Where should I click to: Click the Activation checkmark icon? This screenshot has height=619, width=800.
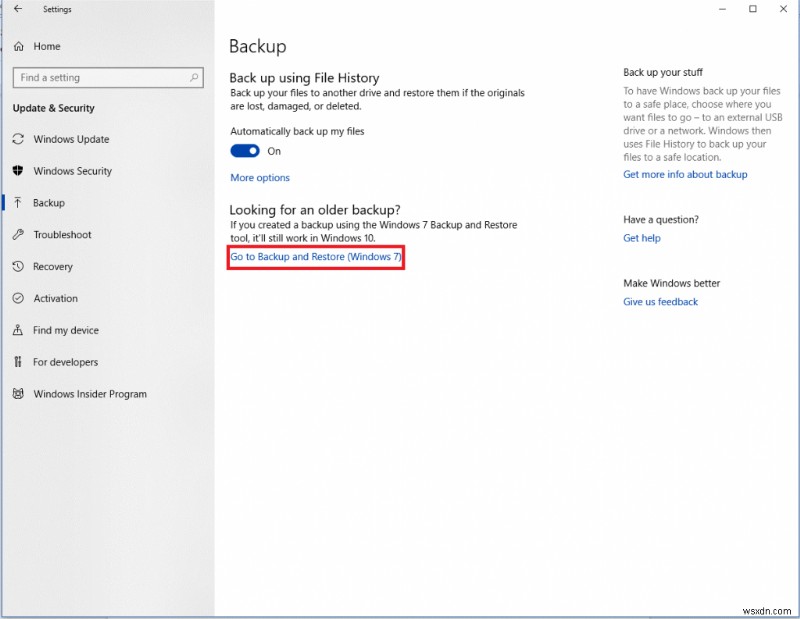(x=18, y=298)
